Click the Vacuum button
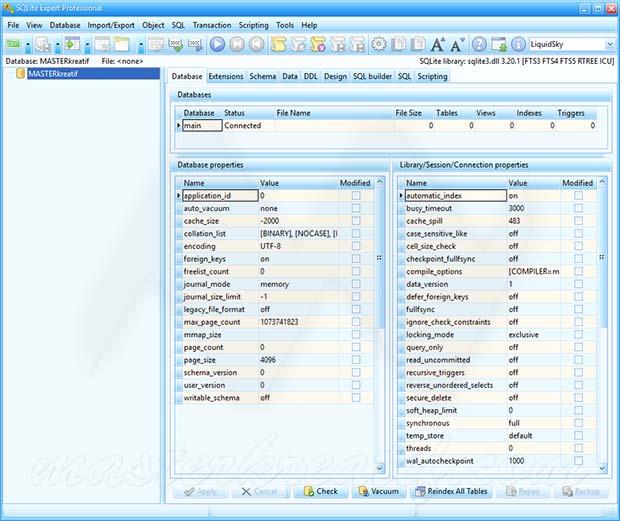The image size is (620, 521). pyautogui.click(x=379, y=491)
